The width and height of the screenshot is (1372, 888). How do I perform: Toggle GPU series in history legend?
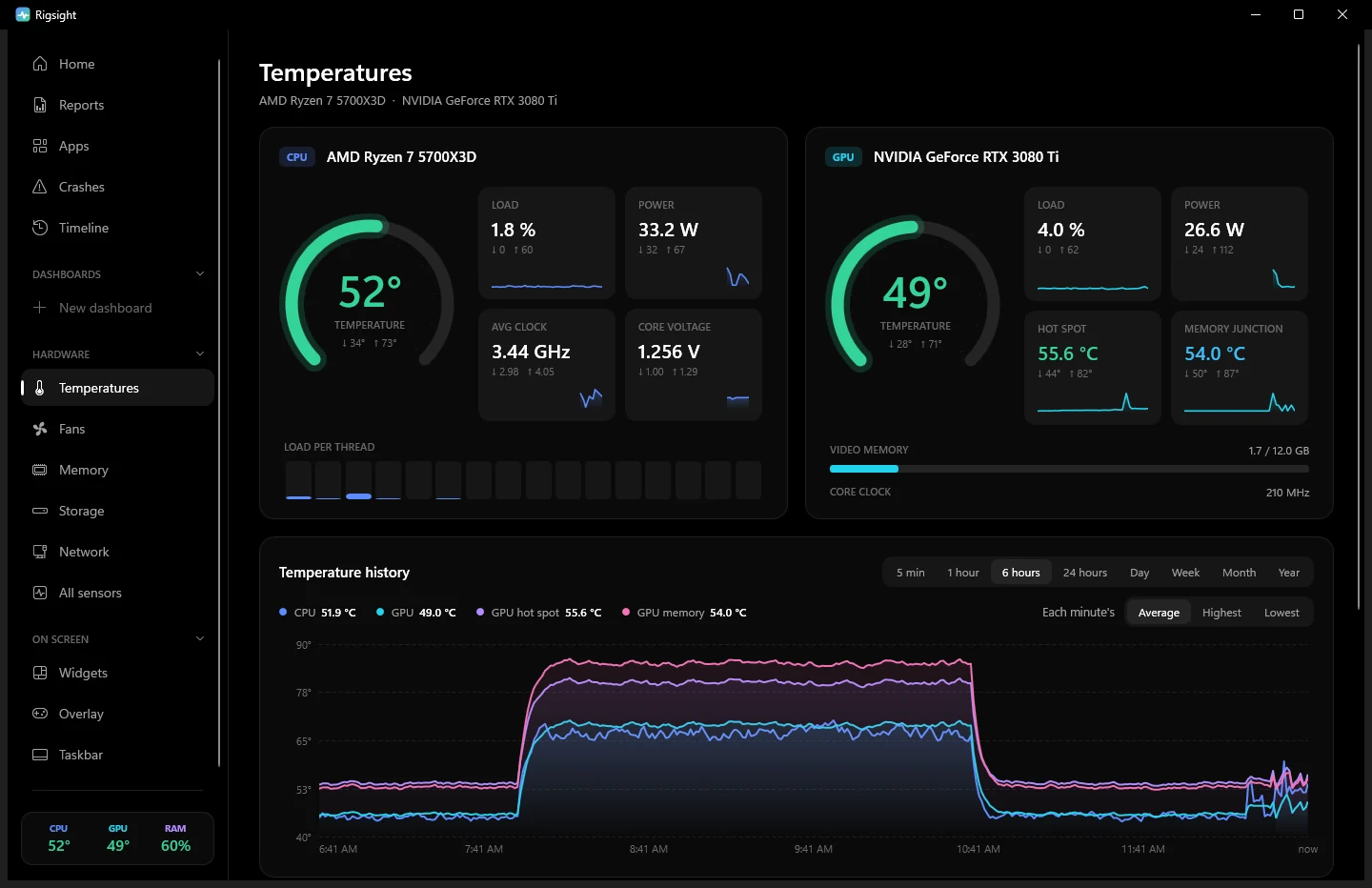pos(416,613)
